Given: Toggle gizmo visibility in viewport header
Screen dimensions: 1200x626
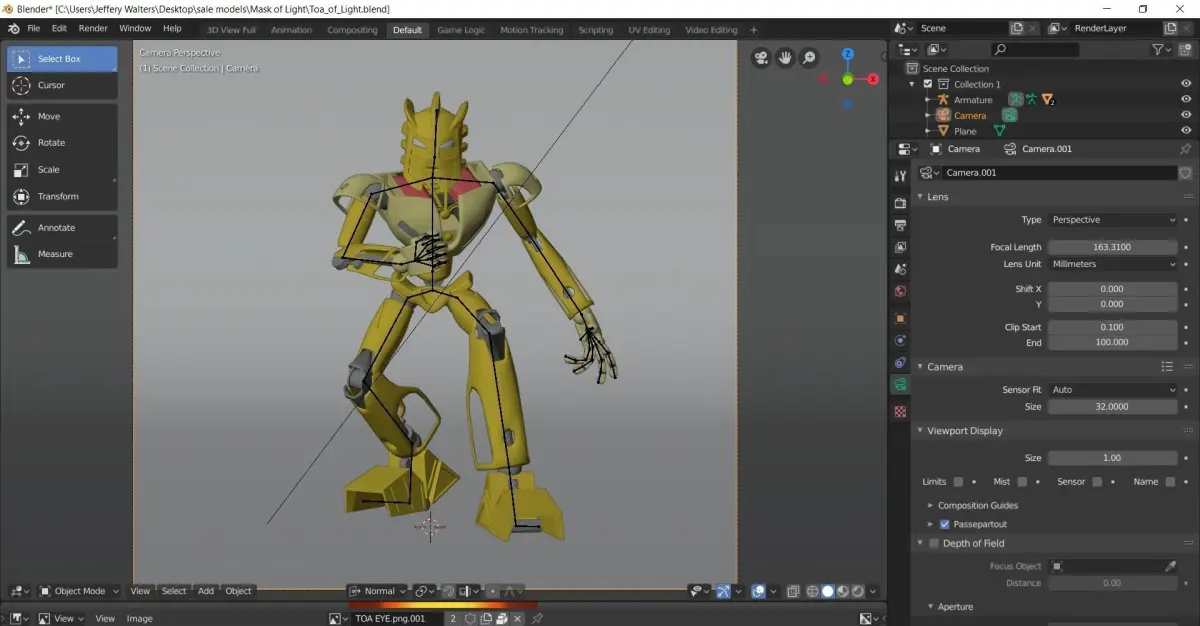Looking at the screenshot, I should tap(723, 591).
